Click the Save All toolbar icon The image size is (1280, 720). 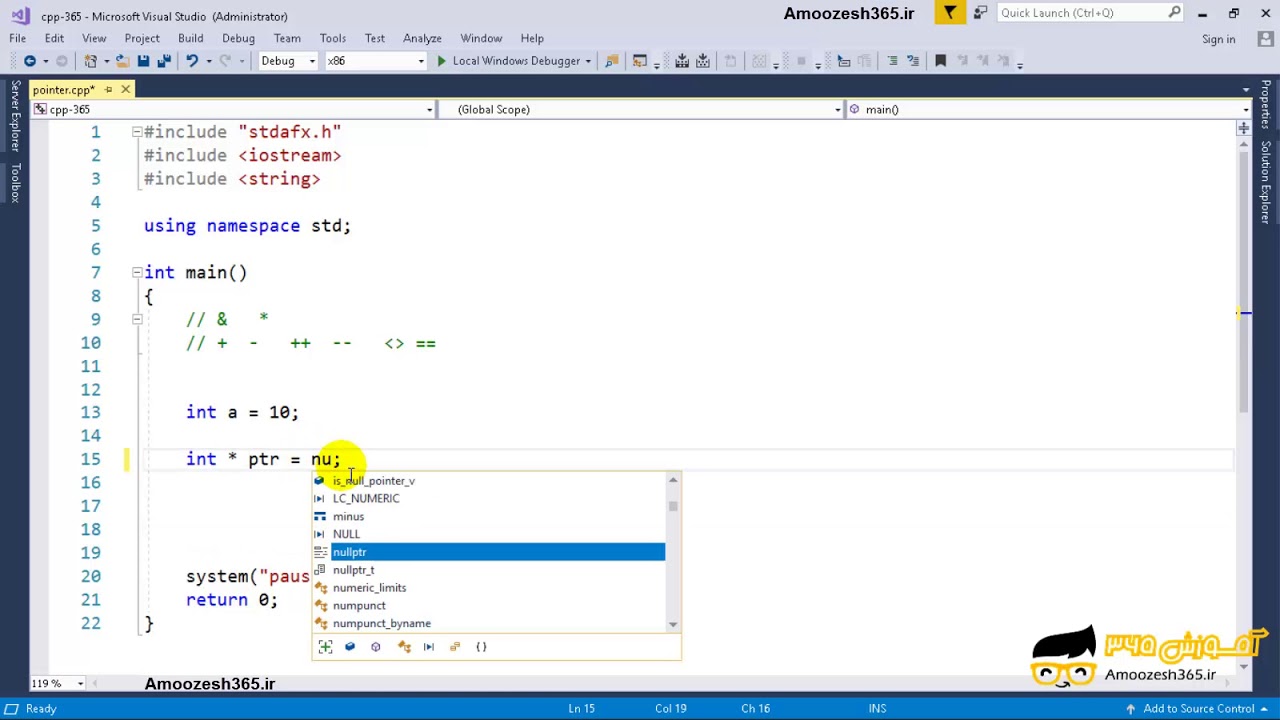tap(164, 61)
